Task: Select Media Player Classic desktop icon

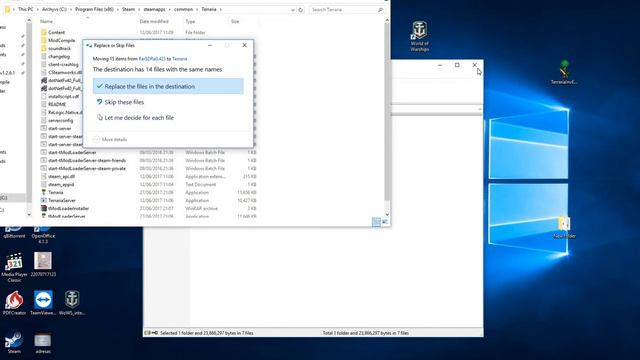Action: (x=14, y=267)
